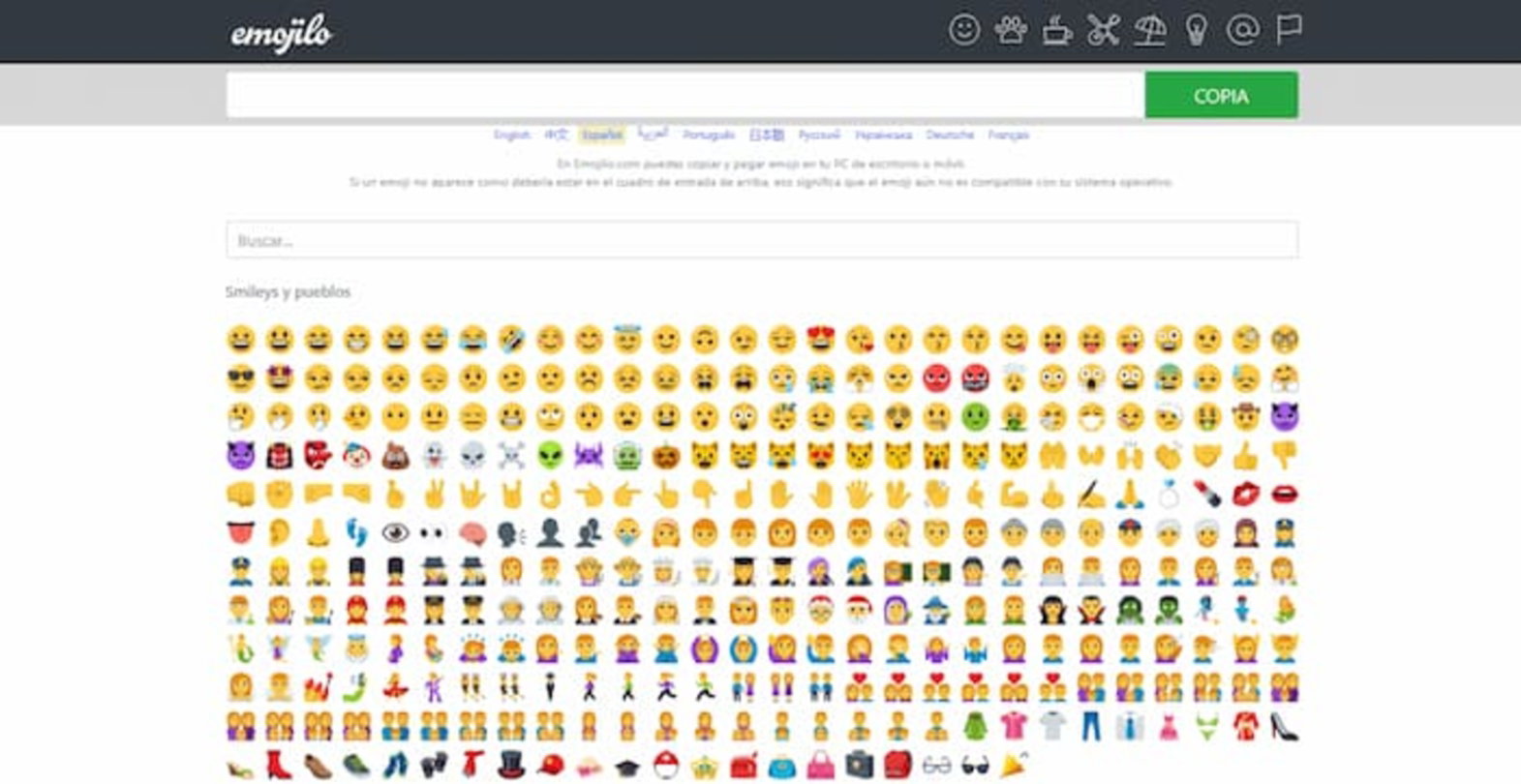Click the green COPIA button

click(x=1221, y=96)
